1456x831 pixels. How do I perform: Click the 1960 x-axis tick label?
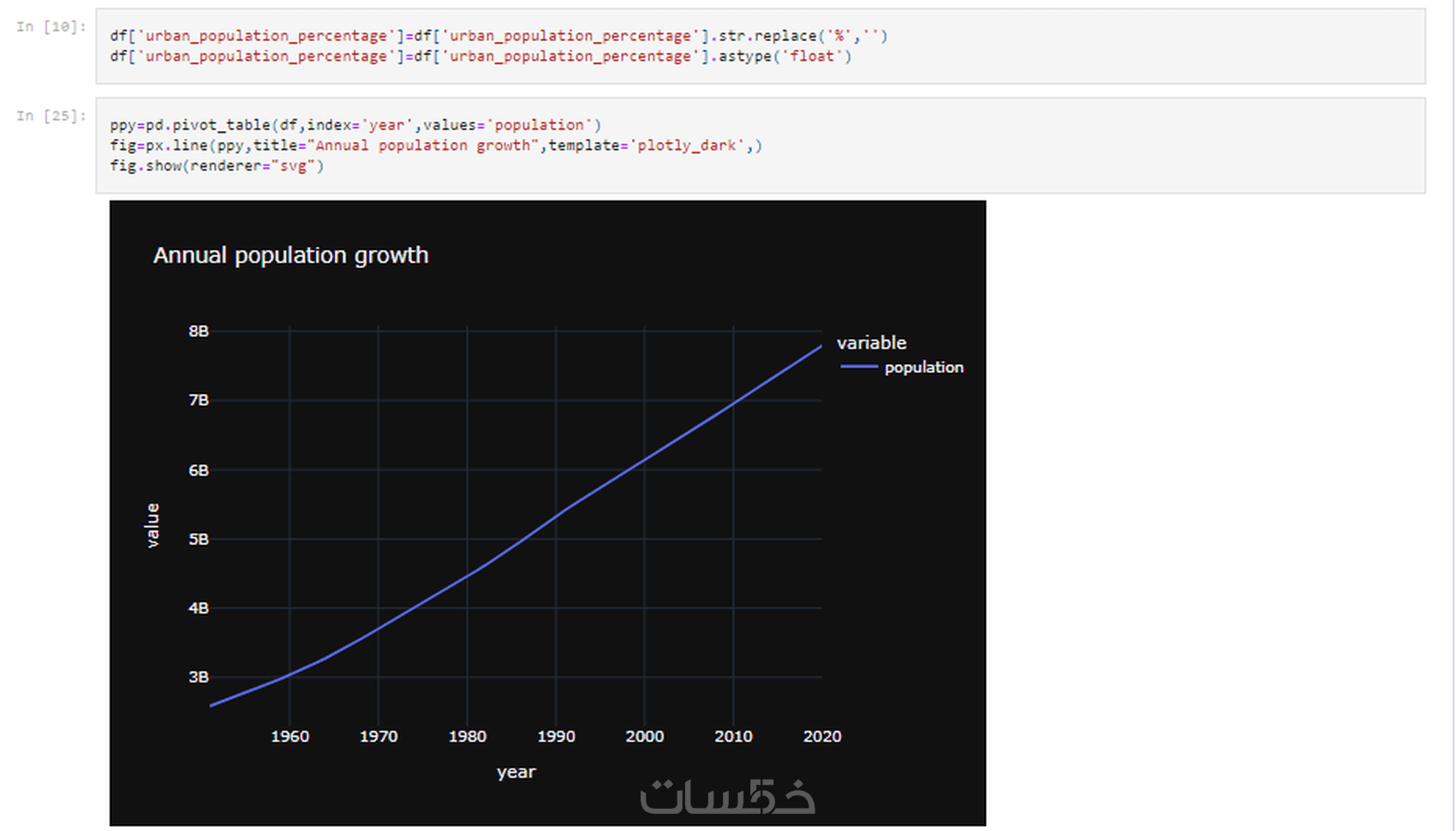290,737
